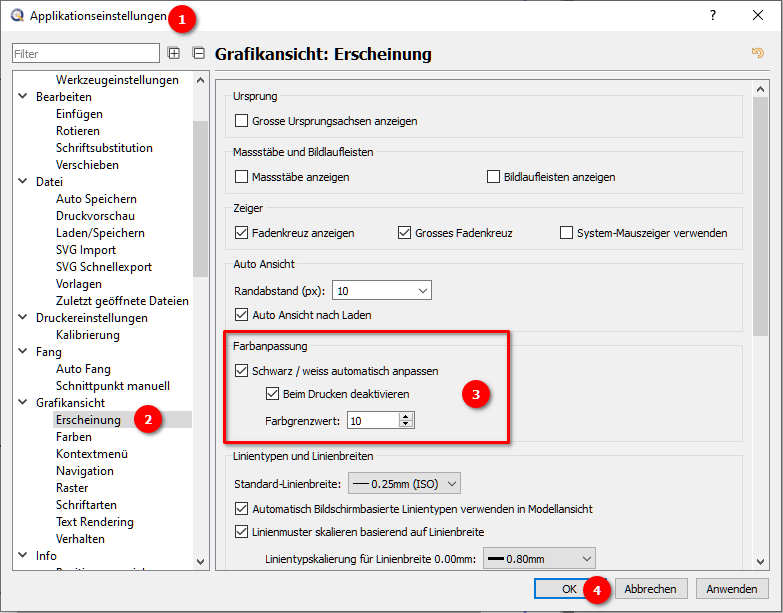Click the reset to defaults arrow icon
The image size is (783, 613).
pos(757,54)
